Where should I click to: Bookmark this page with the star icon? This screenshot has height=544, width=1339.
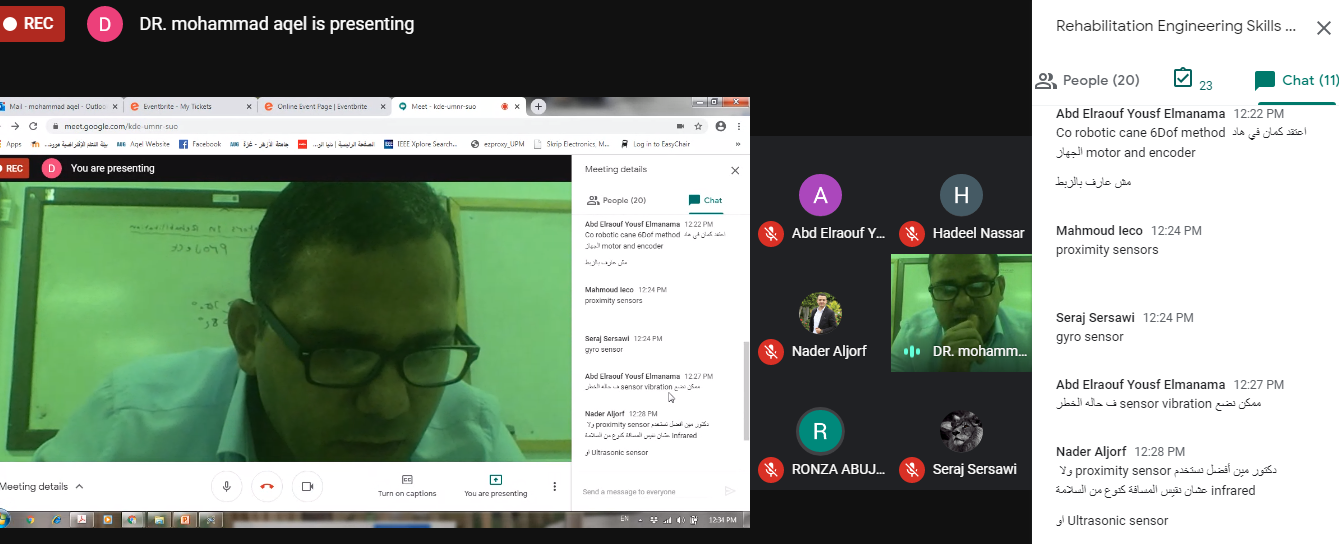coord(698,126)
